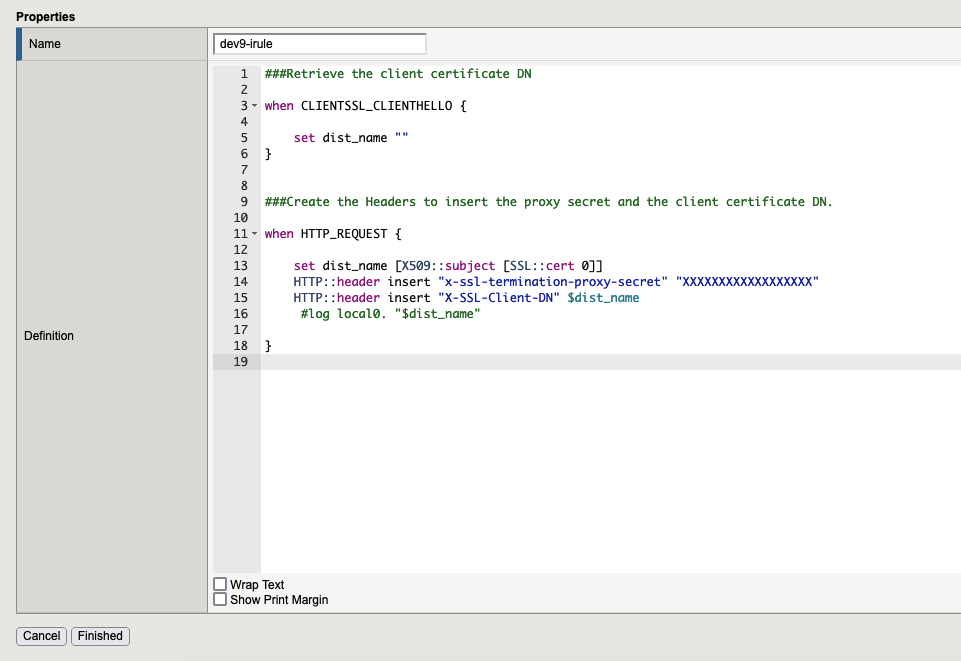The width and height of the screenshot is (961, 661).
Task: Click the XXXXXXXXXXXXXXXXXX secret string value
Action: [749, 282]
